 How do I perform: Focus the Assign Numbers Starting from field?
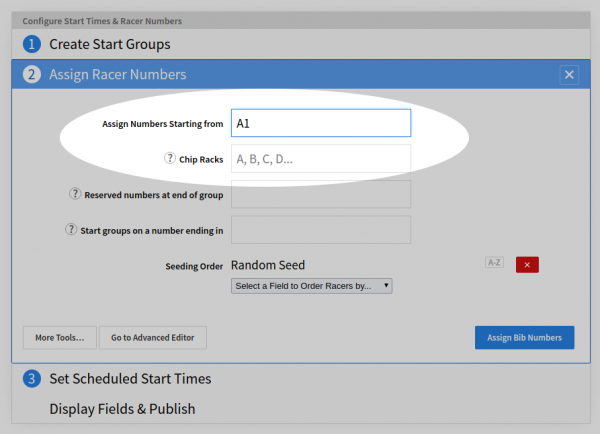pos(320,123)
